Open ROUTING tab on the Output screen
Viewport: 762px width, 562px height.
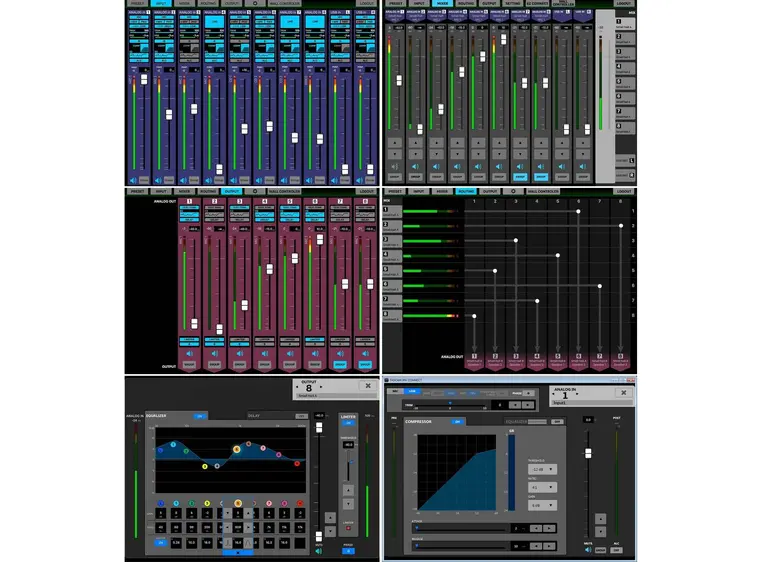click(x=208, y=192)
